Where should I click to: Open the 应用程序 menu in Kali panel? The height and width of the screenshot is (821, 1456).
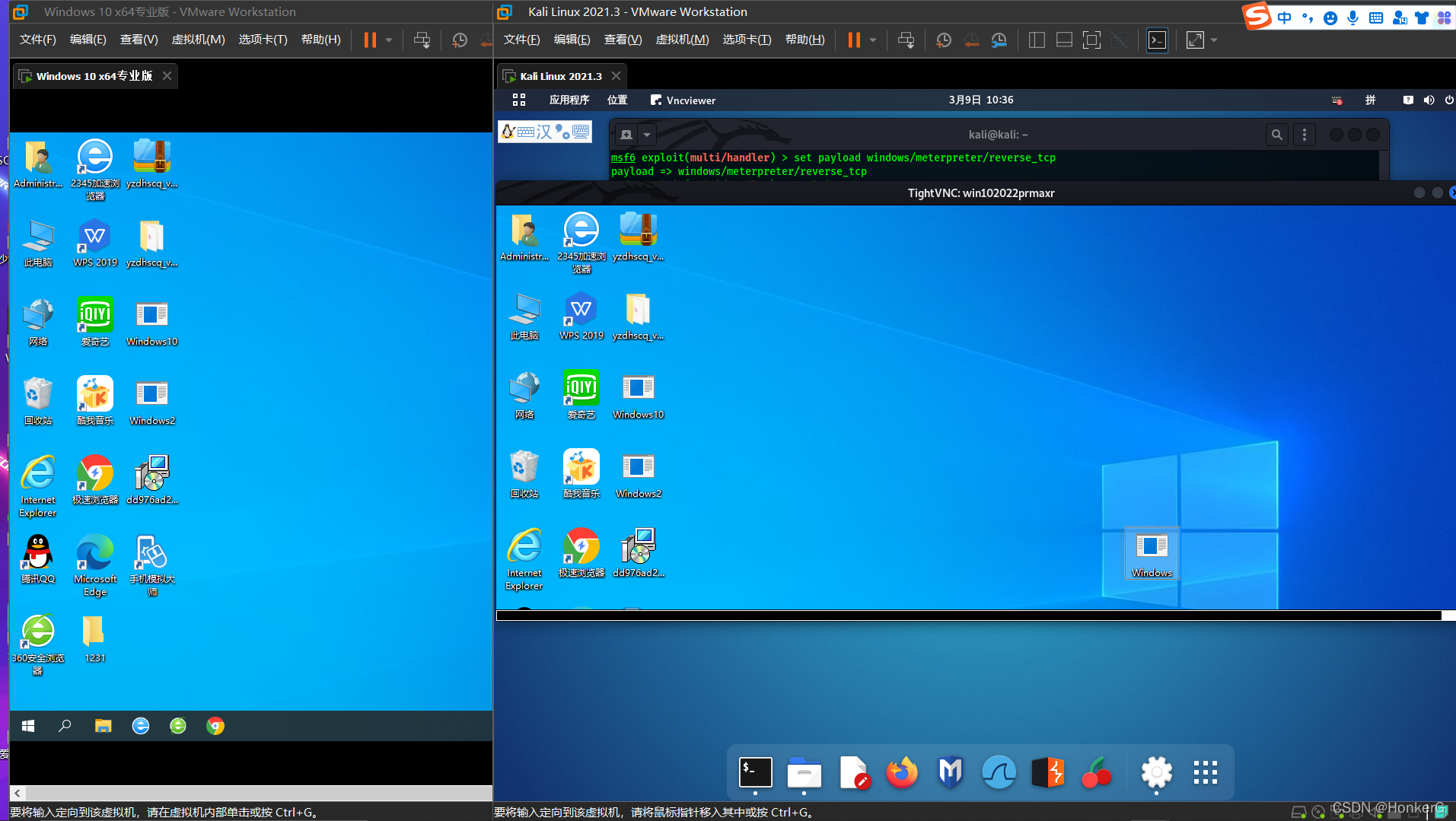click(569, 100)
